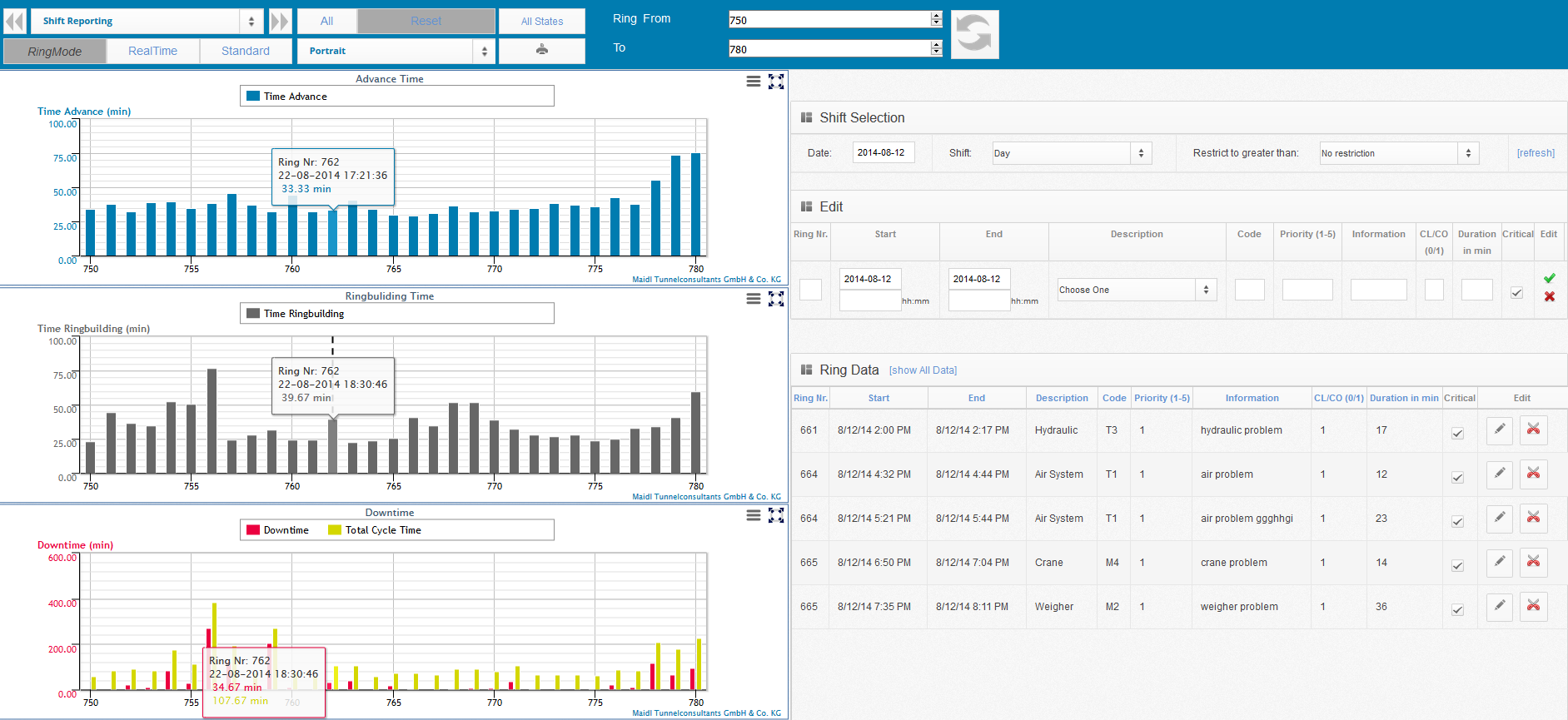The width and height of the screenshot is (1568, 720).
Task: Switch to RealTime mode tab
Action: pos(152,51)
